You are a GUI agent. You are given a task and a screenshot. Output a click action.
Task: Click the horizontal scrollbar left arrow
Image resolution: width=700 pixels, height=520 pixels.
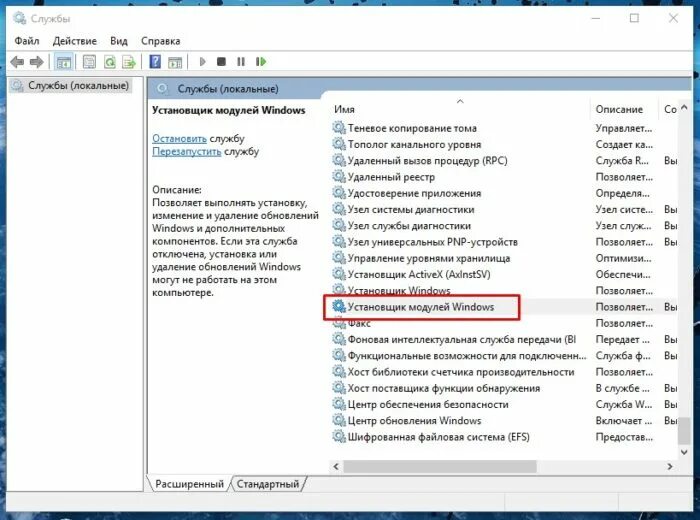pos(336,466)
